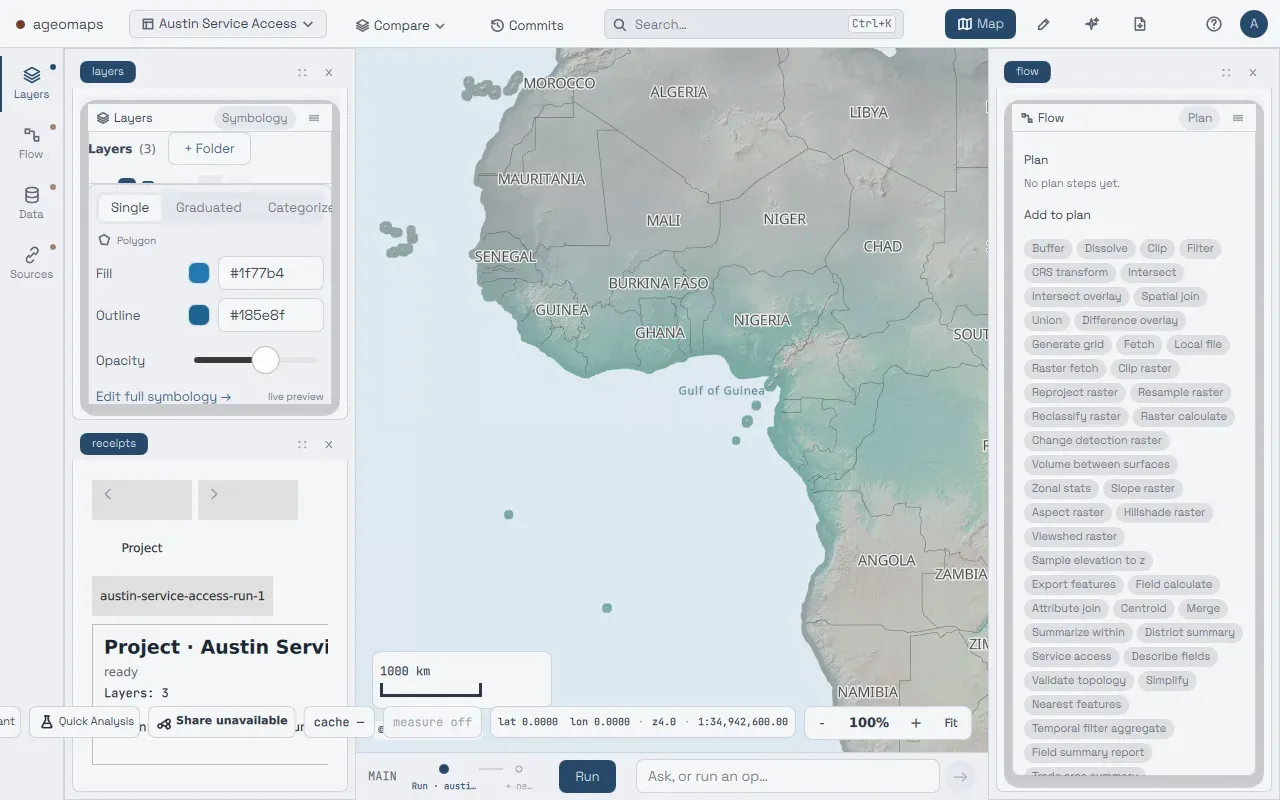Select the Categorized symbology tab
1280x800 pixels.
299,208
